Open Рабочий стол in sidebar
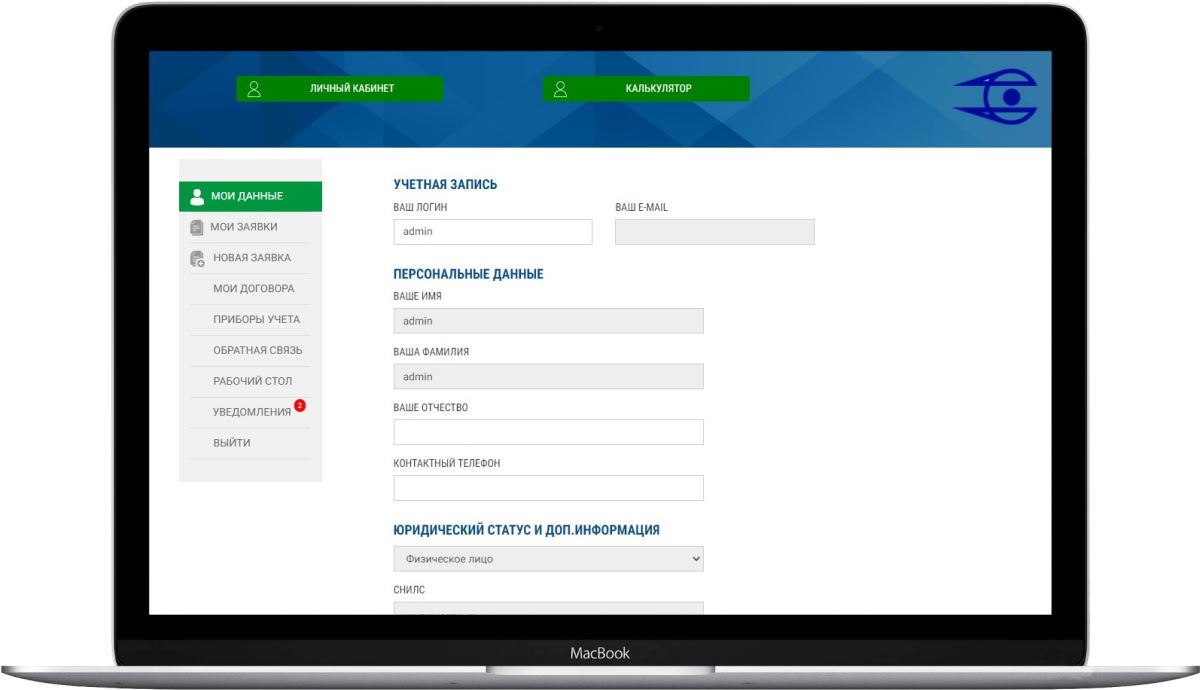 point(250,382)
